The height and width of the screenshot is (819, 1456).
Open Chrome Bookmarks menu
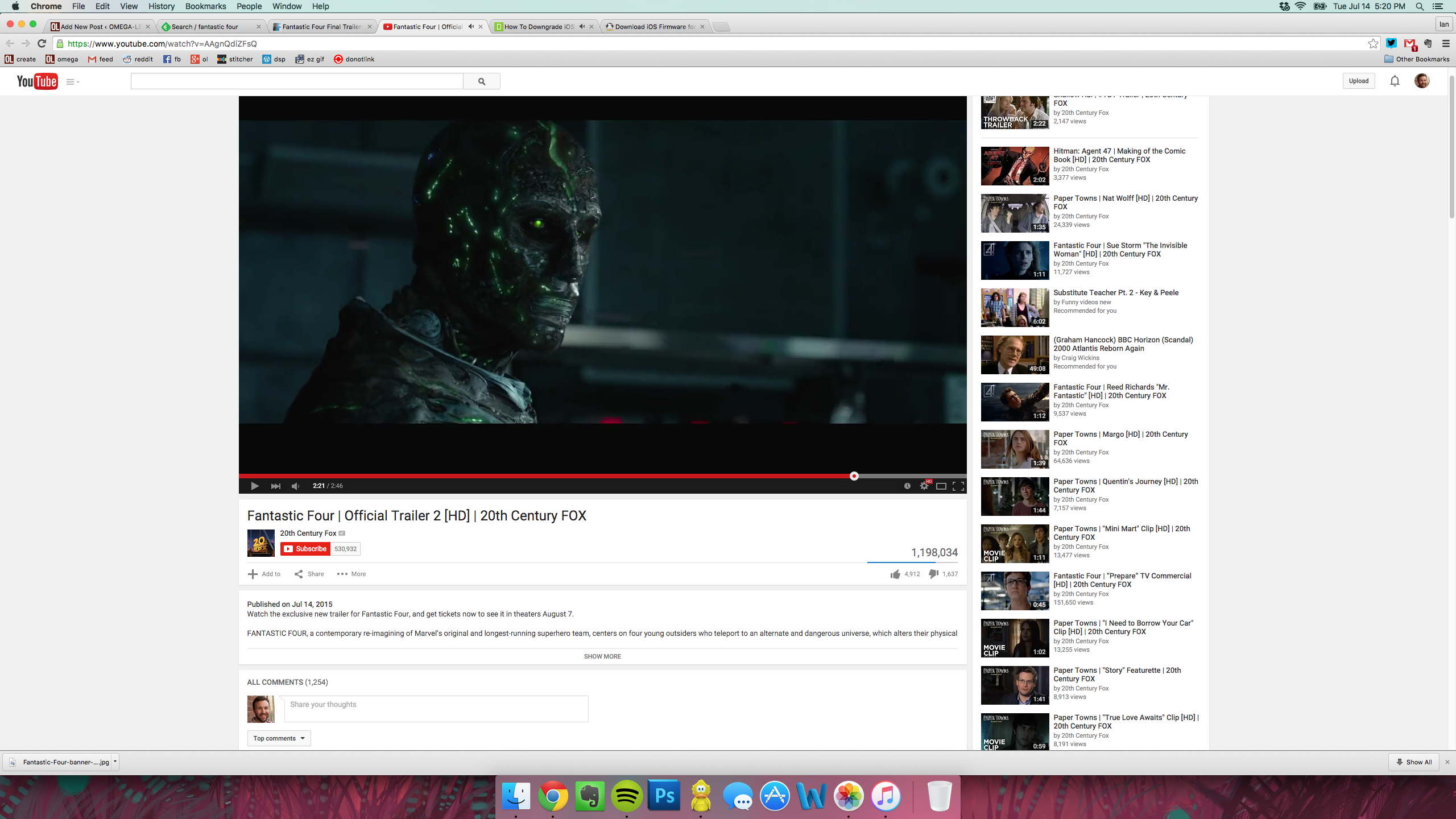[x=205, y=6]
